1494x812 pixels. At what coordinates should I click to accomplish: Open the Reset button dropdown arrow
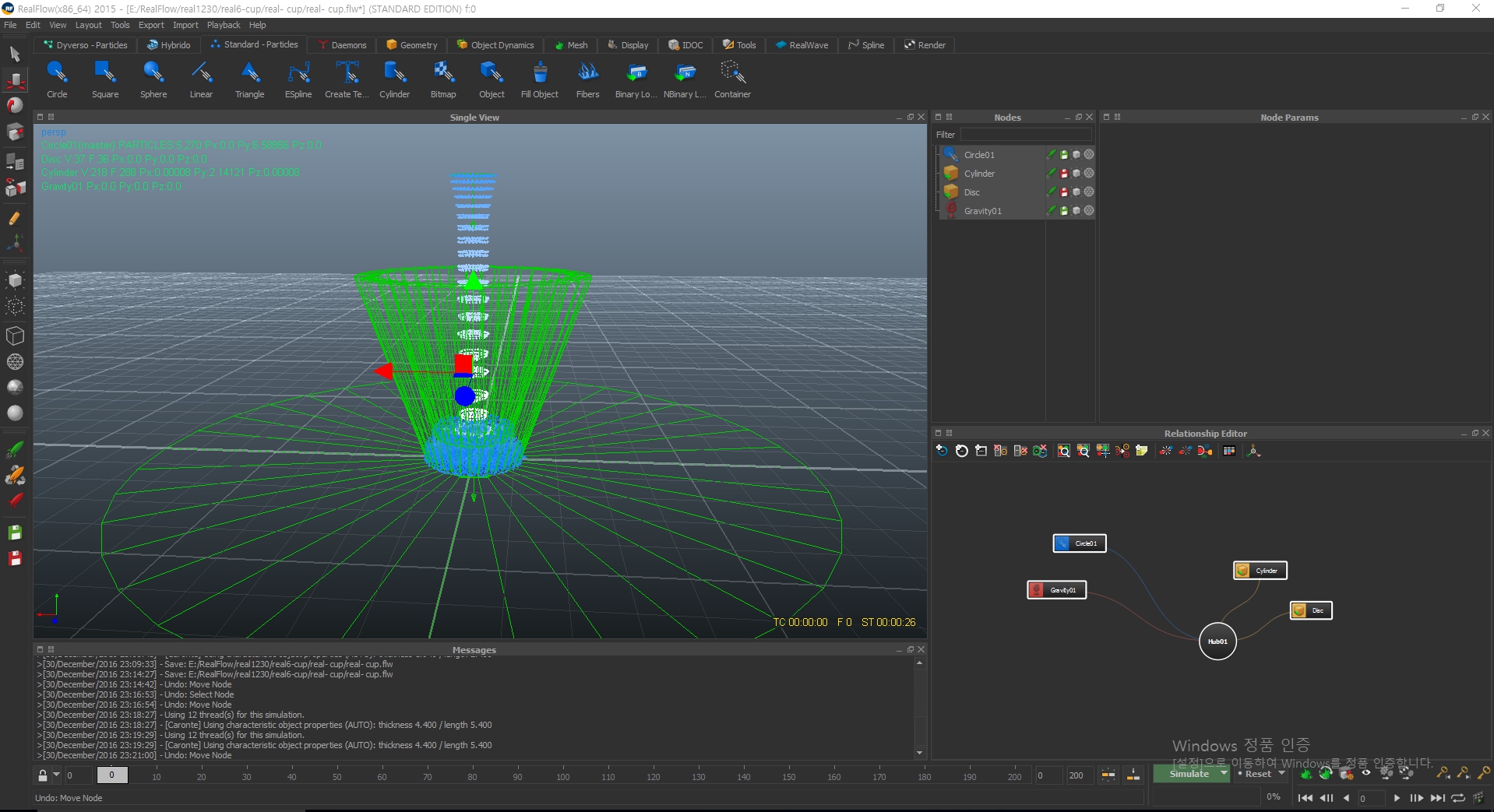[1282, 774]
